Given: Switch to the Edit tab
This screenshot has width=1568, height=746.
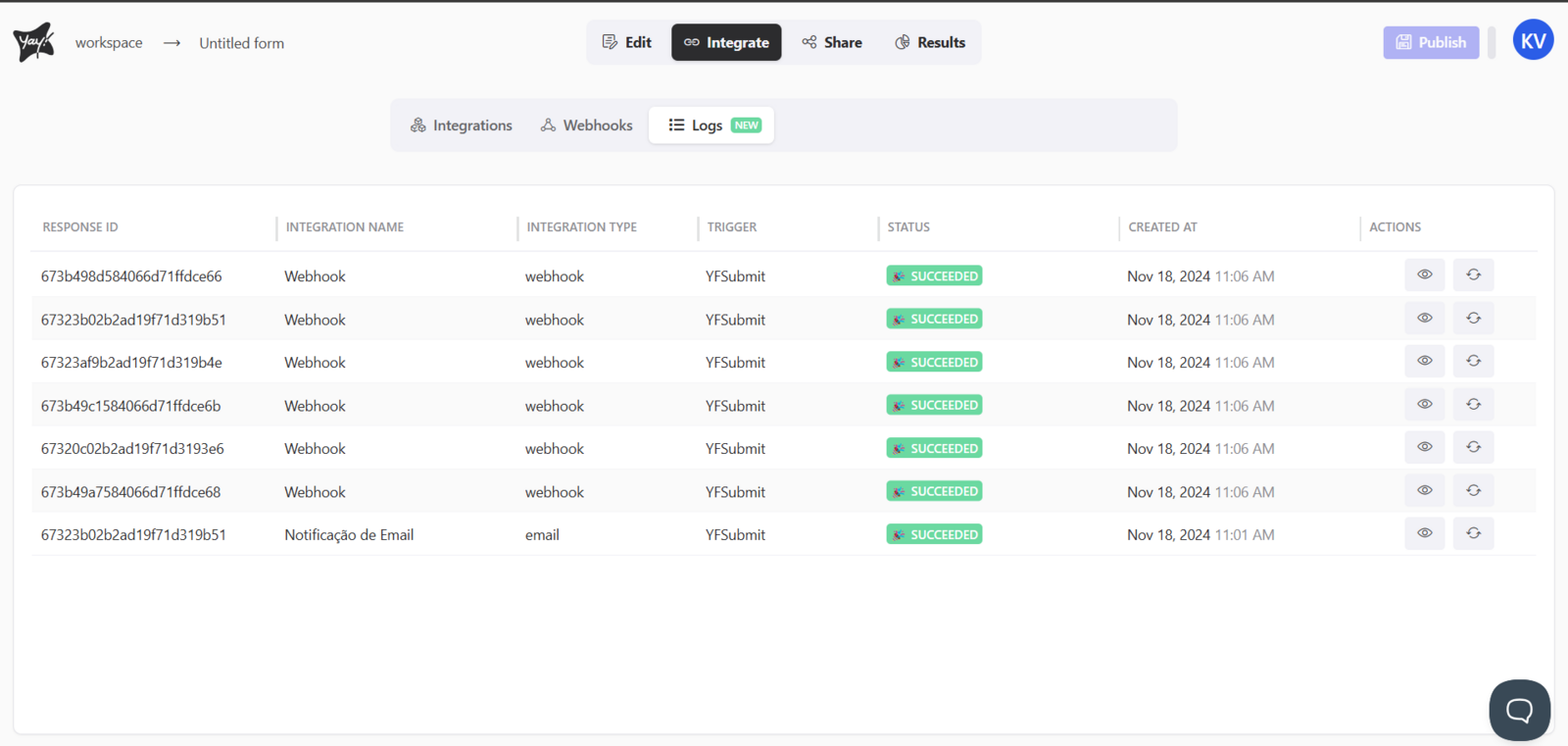Looking at the screenshot, I should [627, 42].
